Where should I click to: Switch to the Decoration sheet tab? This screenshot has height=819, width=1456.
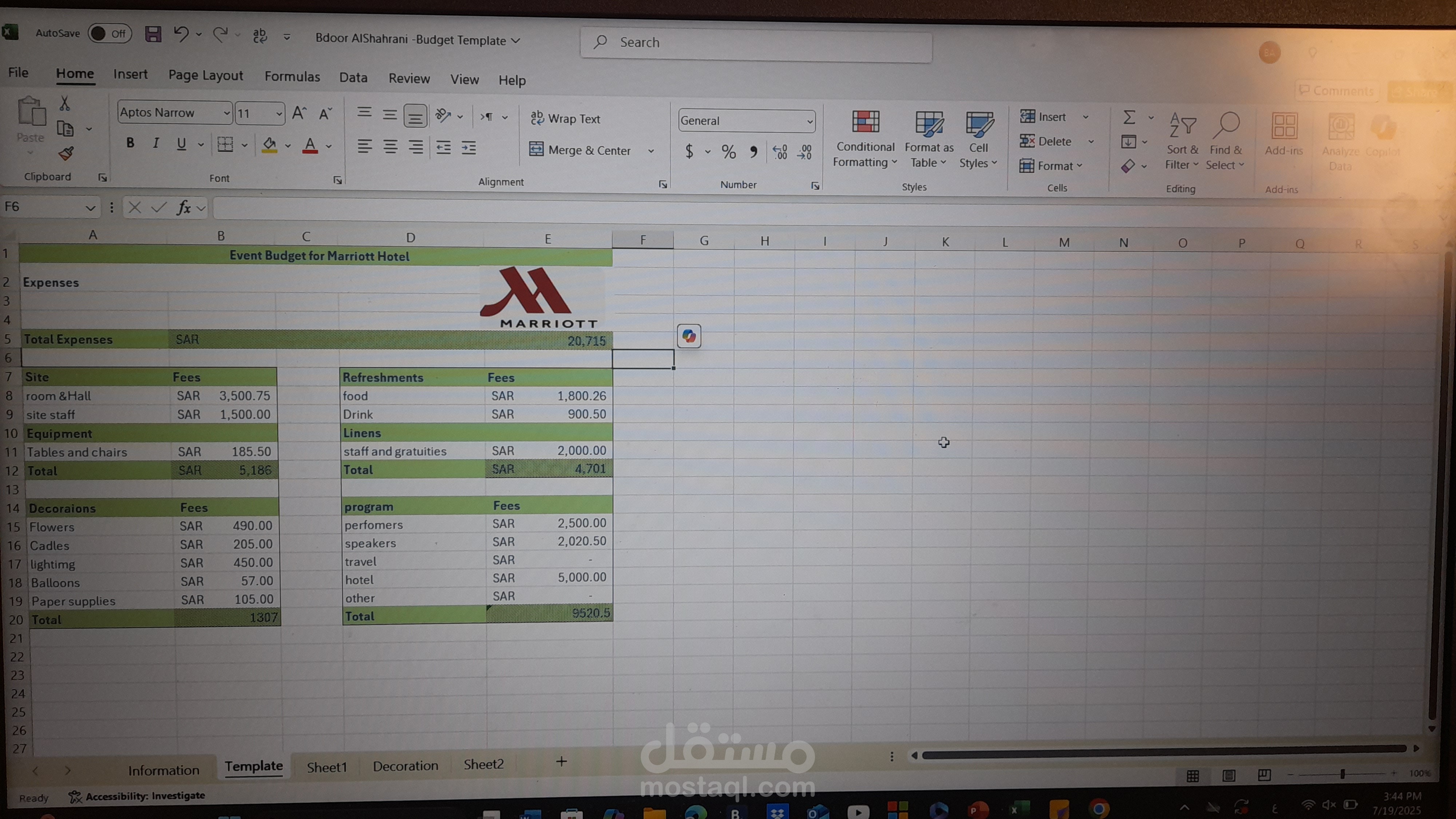point(405,766)
